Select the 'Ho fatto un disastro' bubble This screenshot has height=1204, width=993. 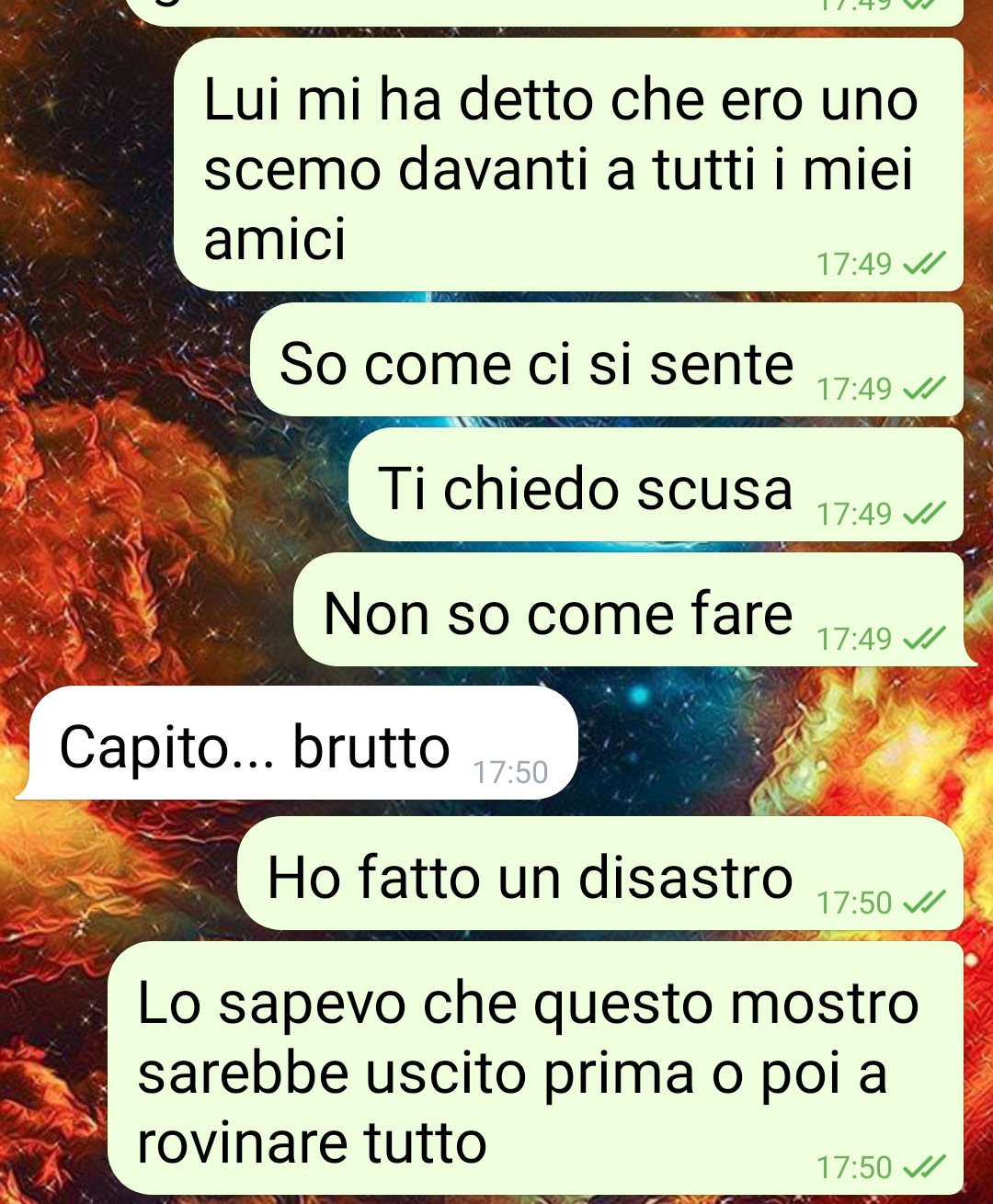[600, 873]
